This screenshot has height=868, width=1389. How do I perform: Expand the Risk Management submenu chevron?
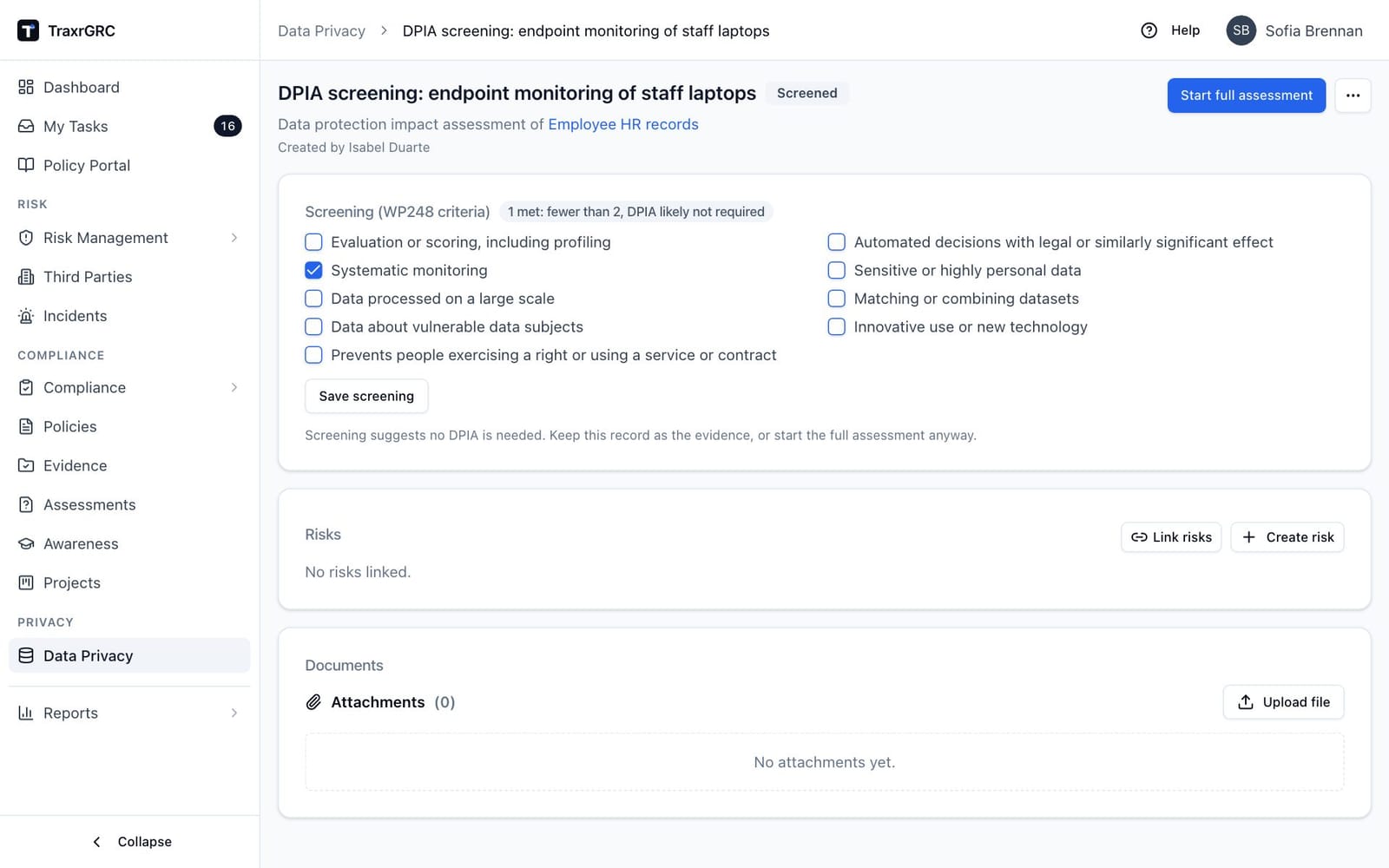pyautogui.click(x=234, y=238)
